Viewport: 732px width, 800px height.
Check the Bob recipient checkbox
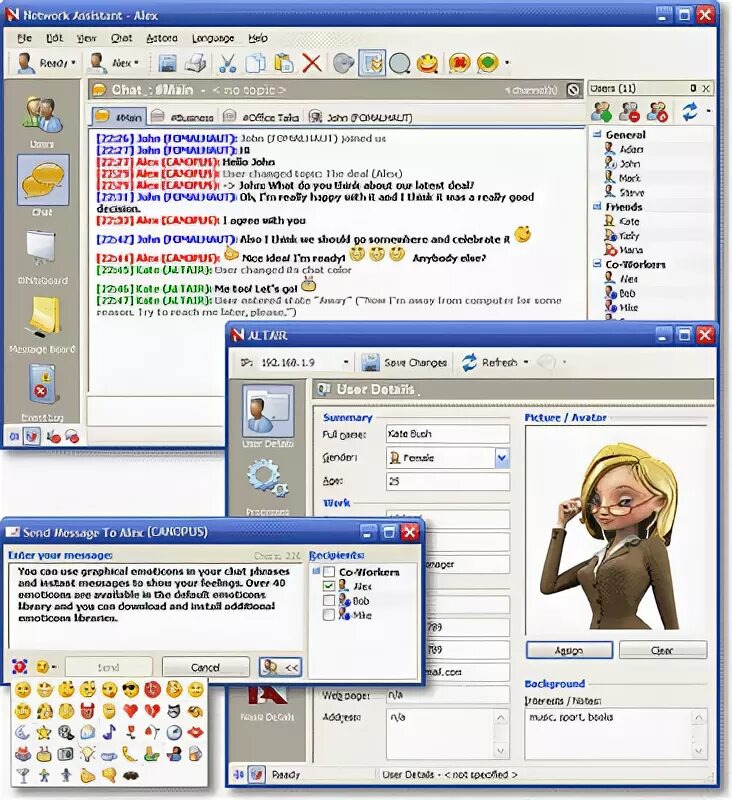(329, 601)
